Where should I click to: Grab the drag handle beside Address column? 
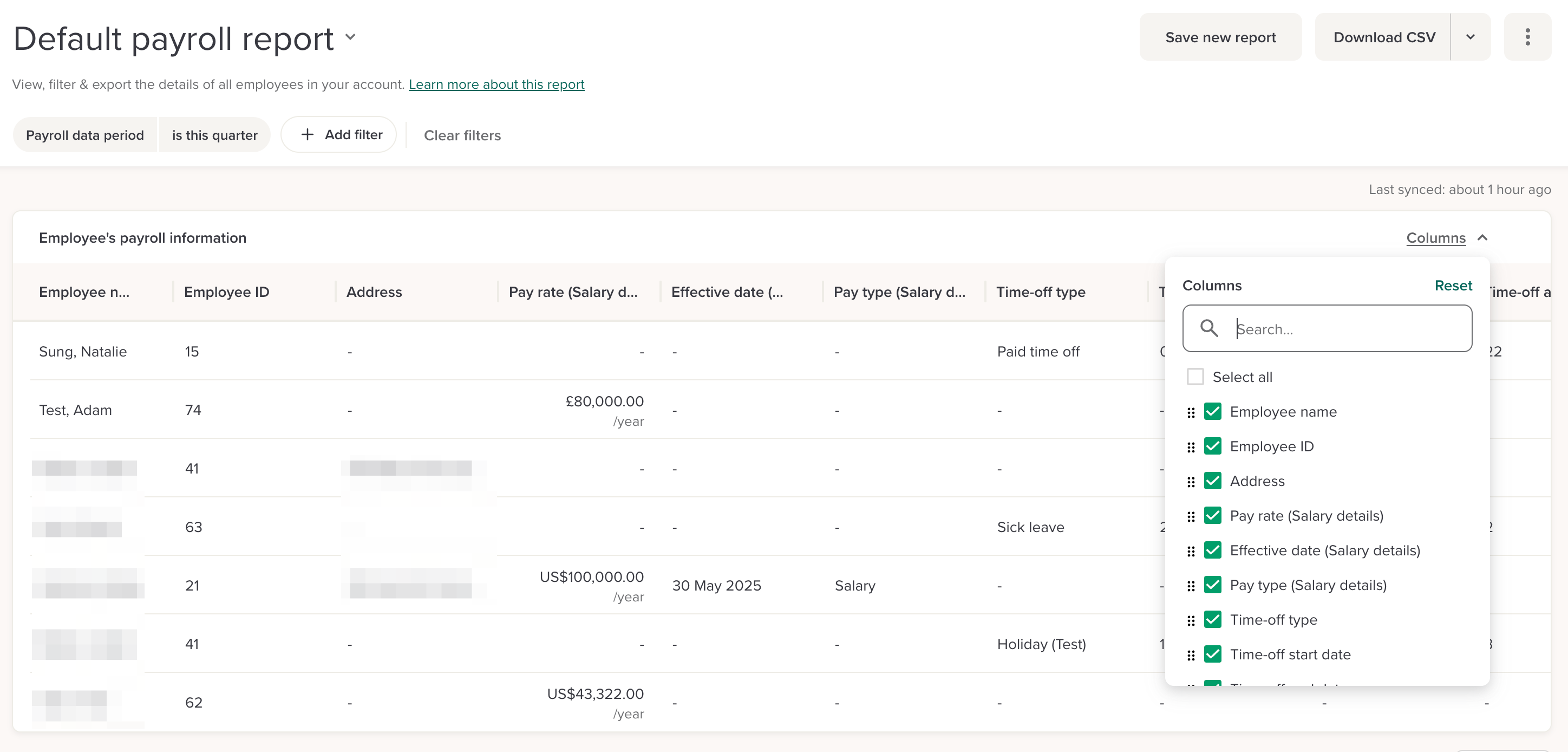pos(1191,482)
